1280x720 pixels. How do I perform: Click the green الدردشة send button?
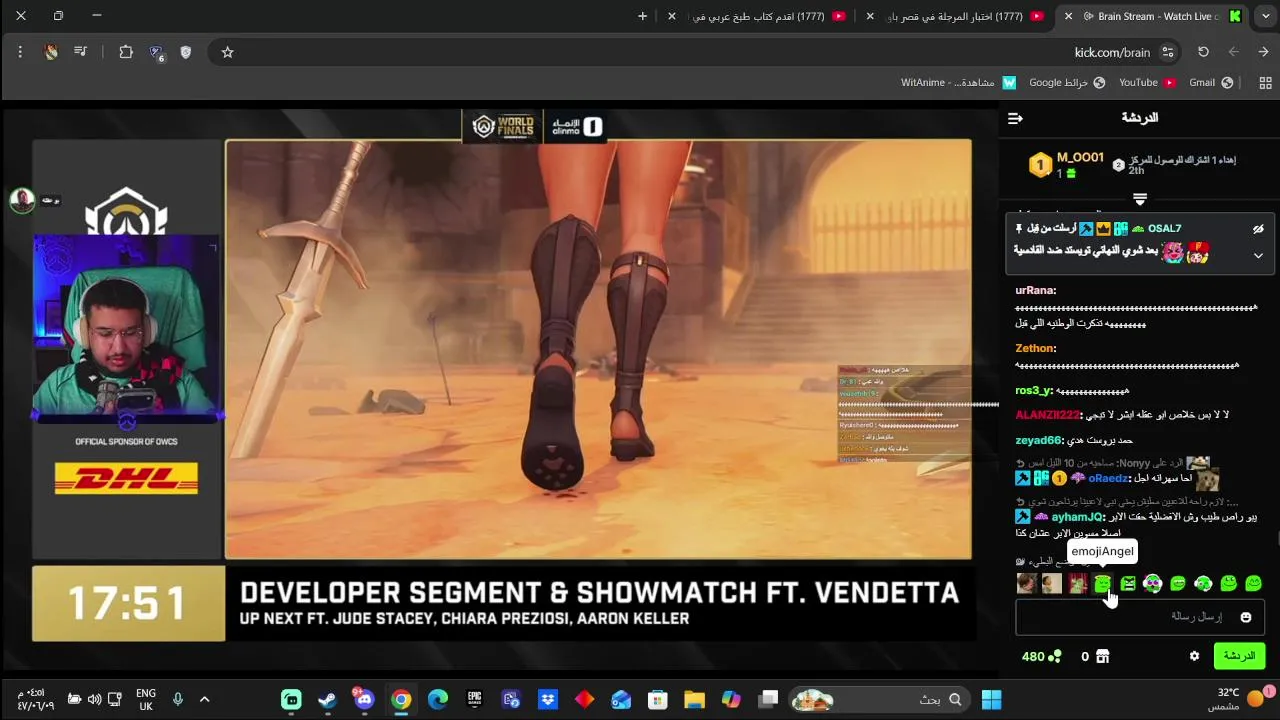pos(1239,656)
